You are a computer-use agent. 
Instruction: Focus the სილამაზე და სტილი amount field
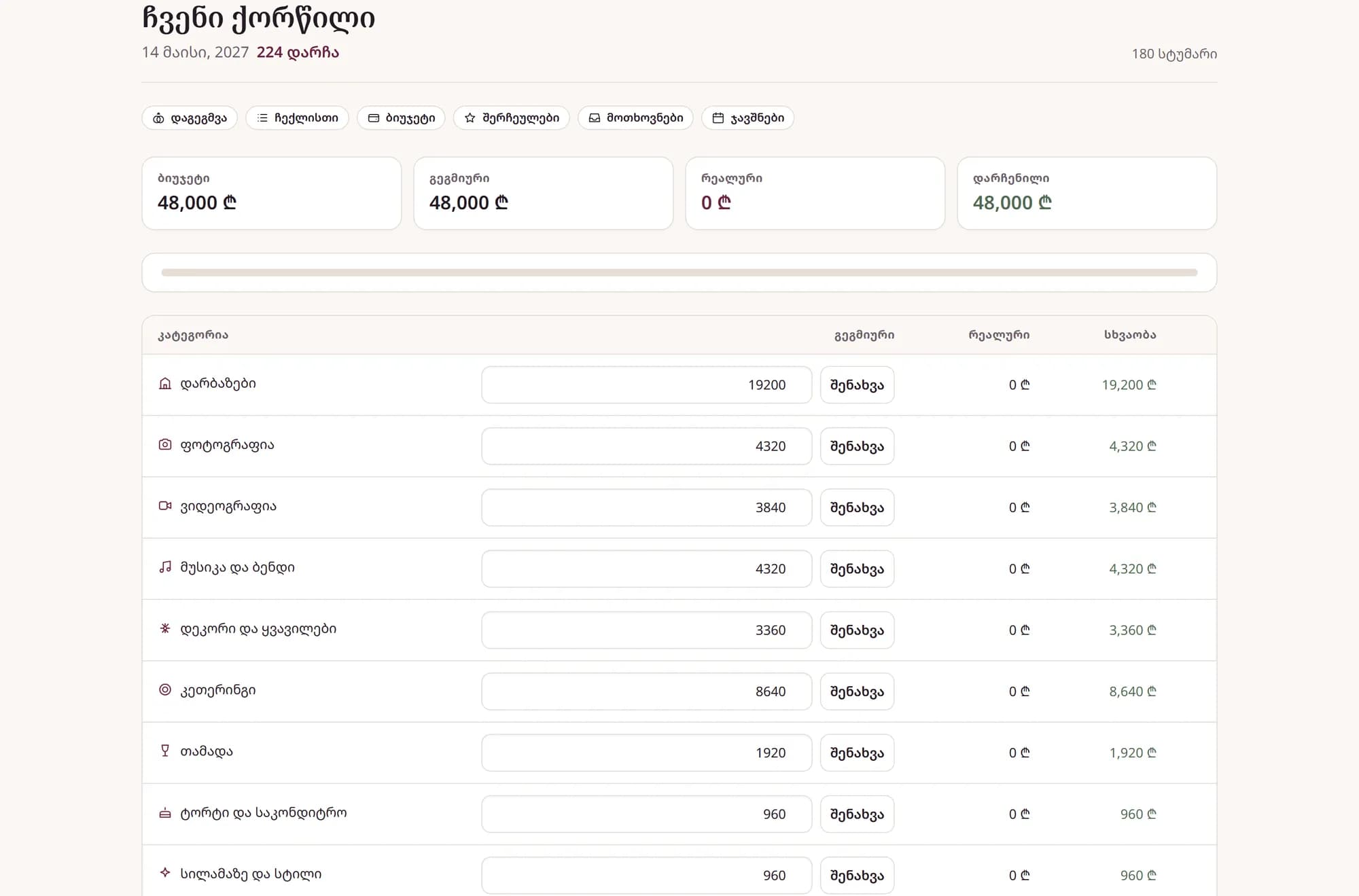point(646,876)
